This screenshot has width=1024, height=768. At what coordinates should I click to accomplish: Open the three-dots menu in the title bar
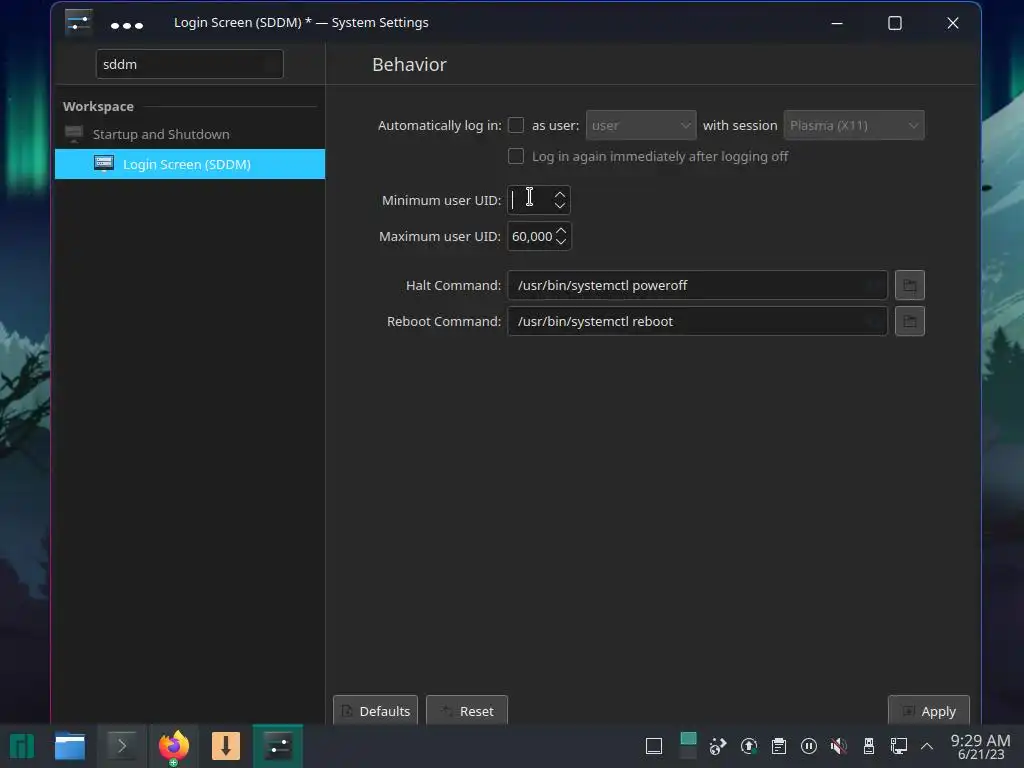click(x=127, y=25)
